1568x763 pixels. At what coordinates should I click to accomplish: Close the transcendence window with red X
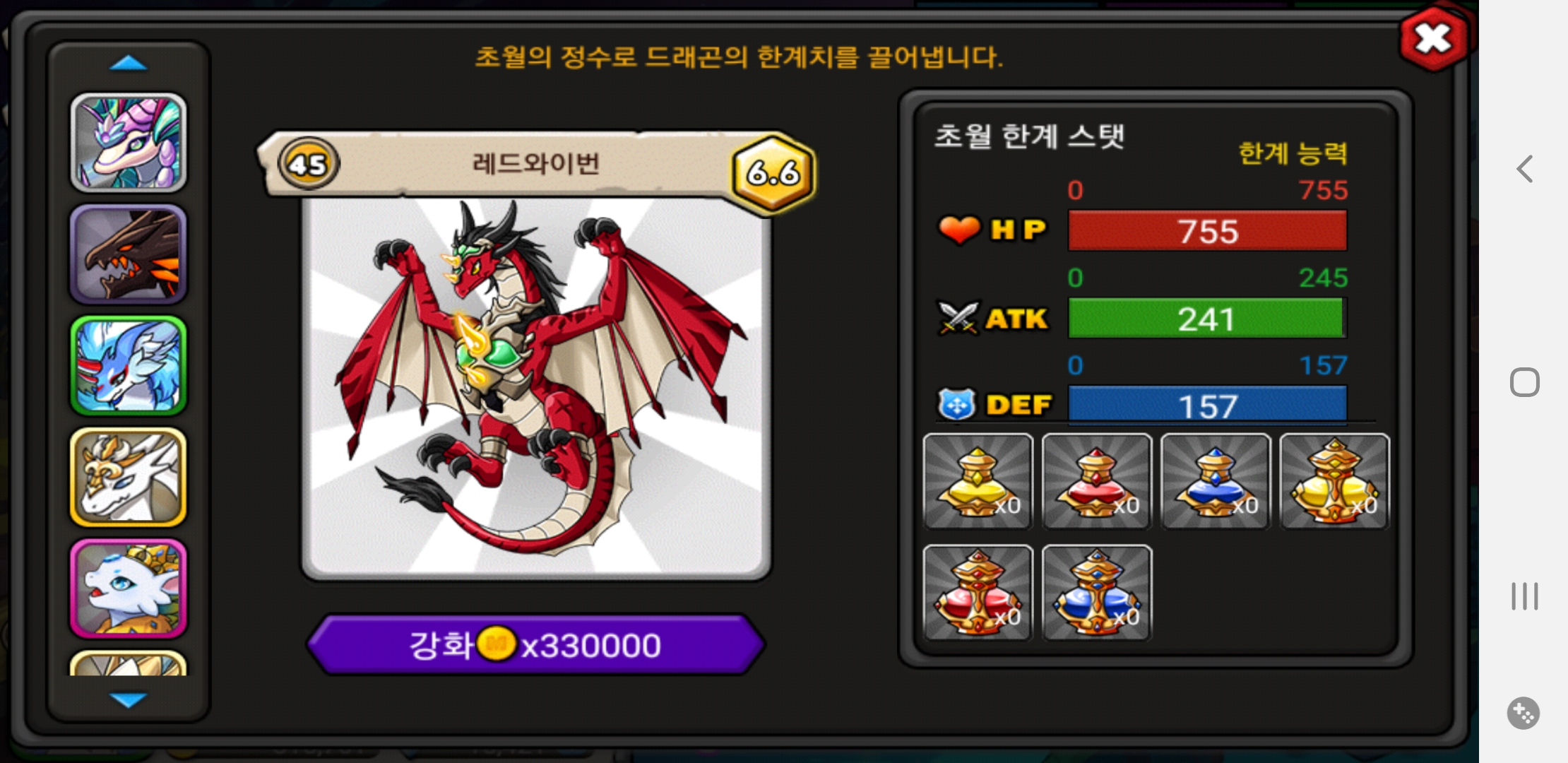pos(1433,39)
